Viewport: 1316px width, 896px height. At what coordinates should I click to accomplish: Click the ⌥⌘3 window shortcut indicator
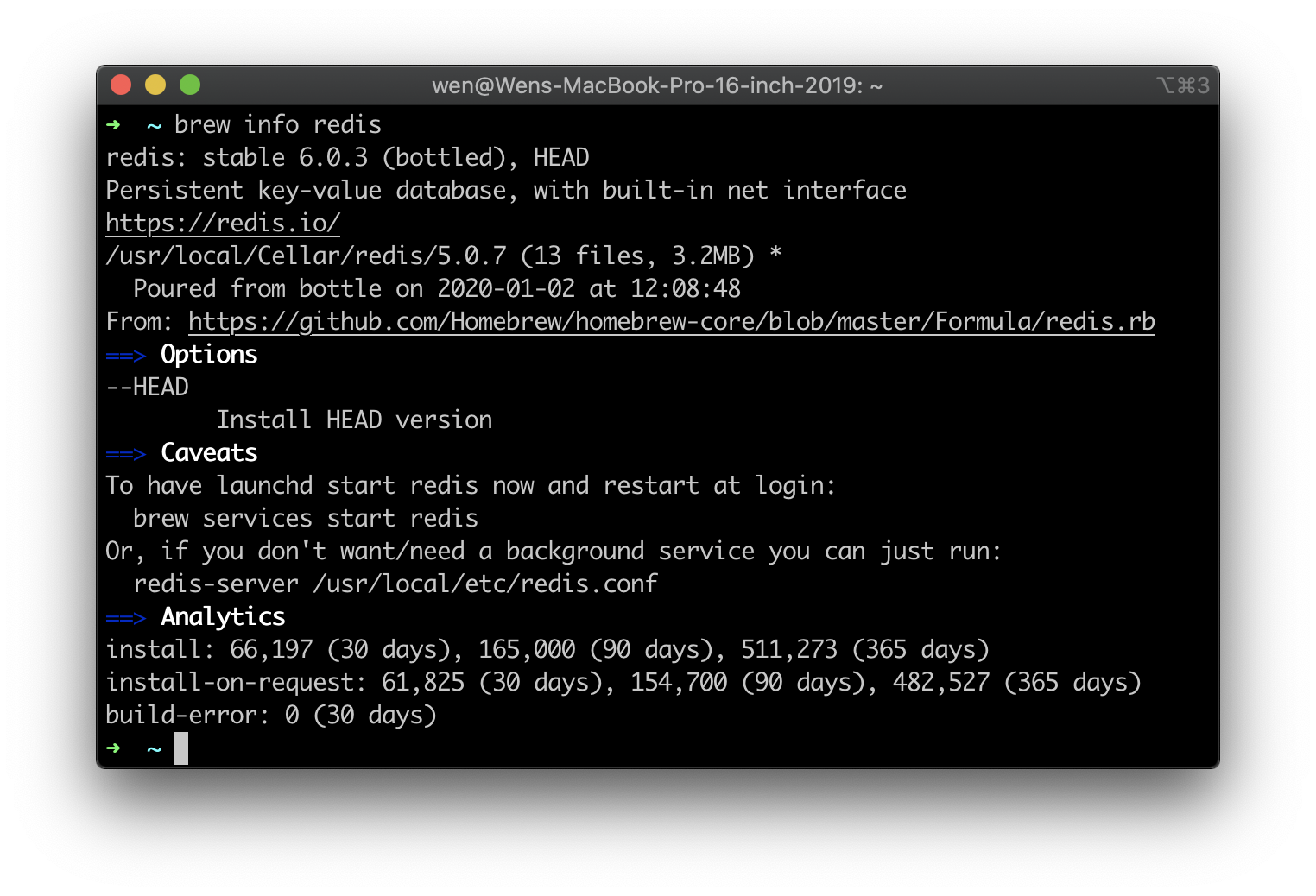(1182, 85)
